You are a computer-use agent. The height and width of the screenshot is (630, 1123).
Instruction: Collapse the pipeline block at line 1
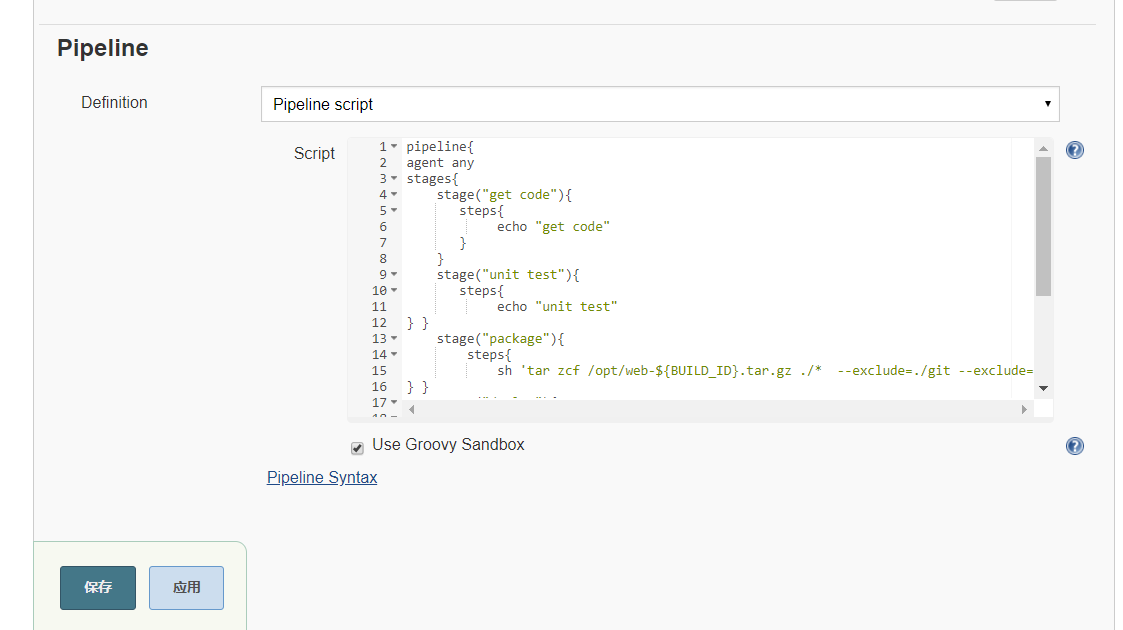(394, 147)
